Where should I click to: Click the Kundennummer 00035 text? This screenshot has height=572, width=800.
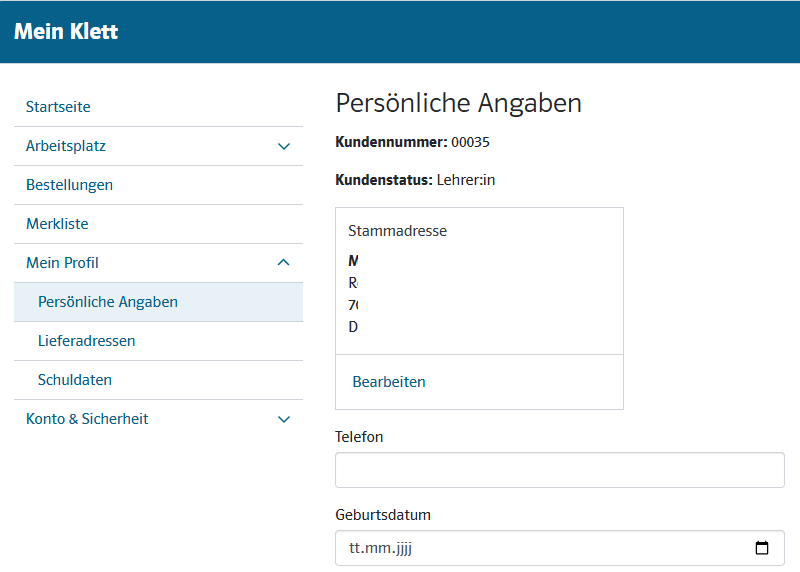click(x=412, y=142)
